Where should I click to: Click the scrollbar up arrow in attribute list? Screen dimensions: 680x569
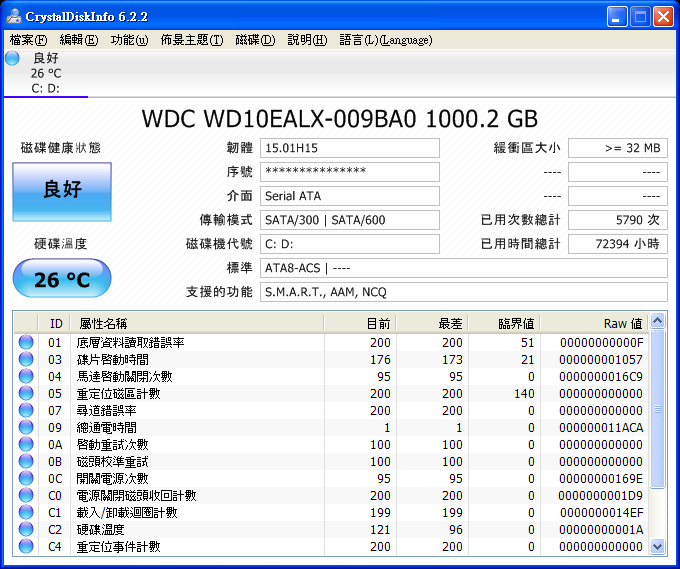pyautogui.click(x=657, y=321)
